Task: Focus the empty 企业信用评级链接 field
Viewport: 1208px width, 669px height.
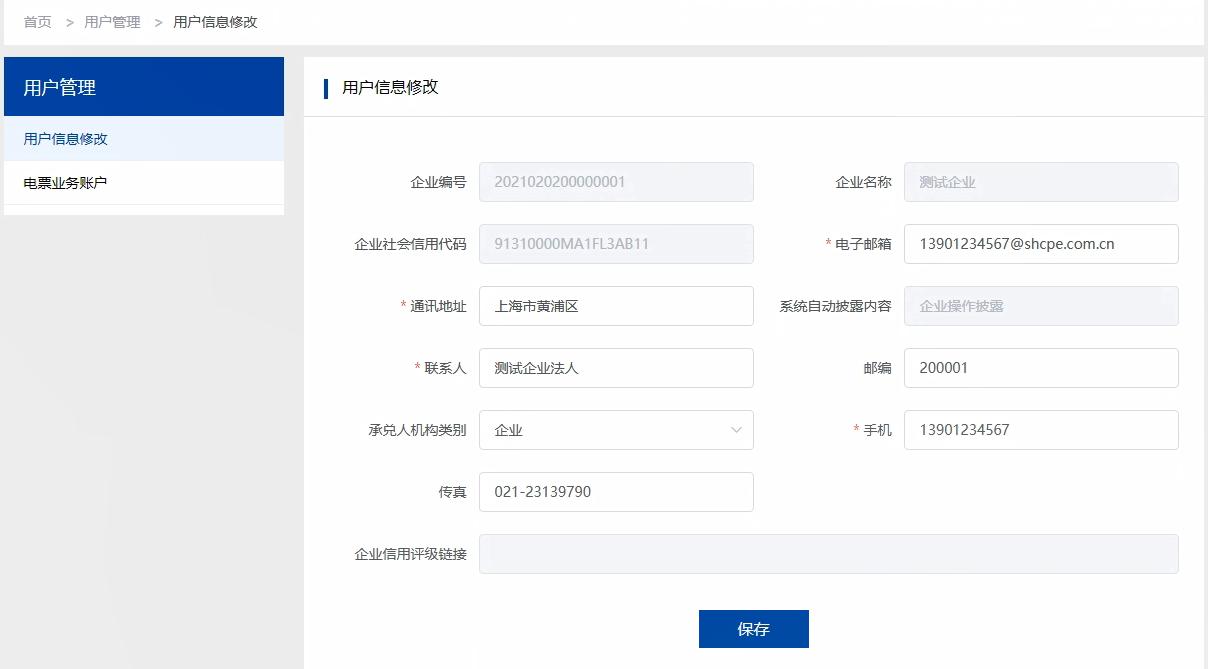Action: coord(828,553)
